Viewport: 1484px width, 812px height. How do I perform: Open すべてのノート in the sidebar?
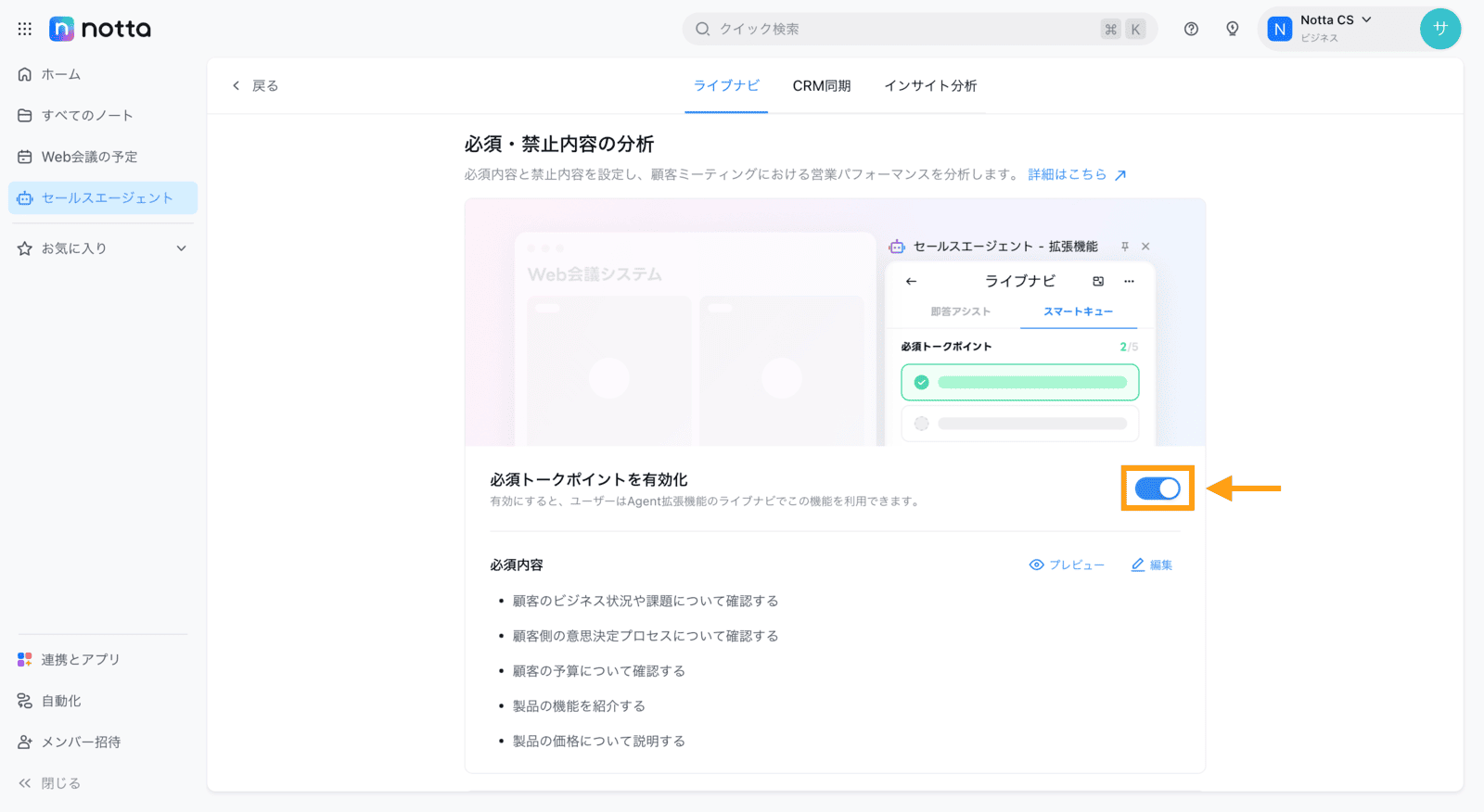point(102,115)
